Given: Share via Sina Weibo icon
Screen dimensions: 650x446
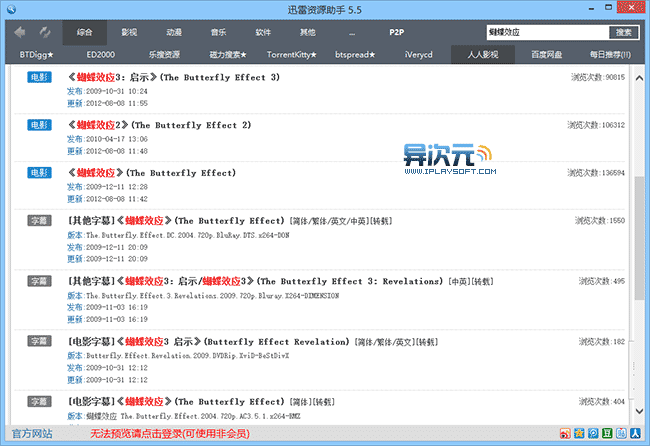Looking at the screenshot, I should tap(565, 434).
